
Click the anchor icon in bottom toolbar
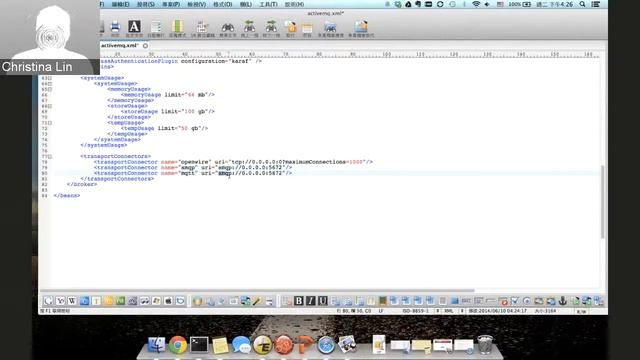click(x=562, y=301)
